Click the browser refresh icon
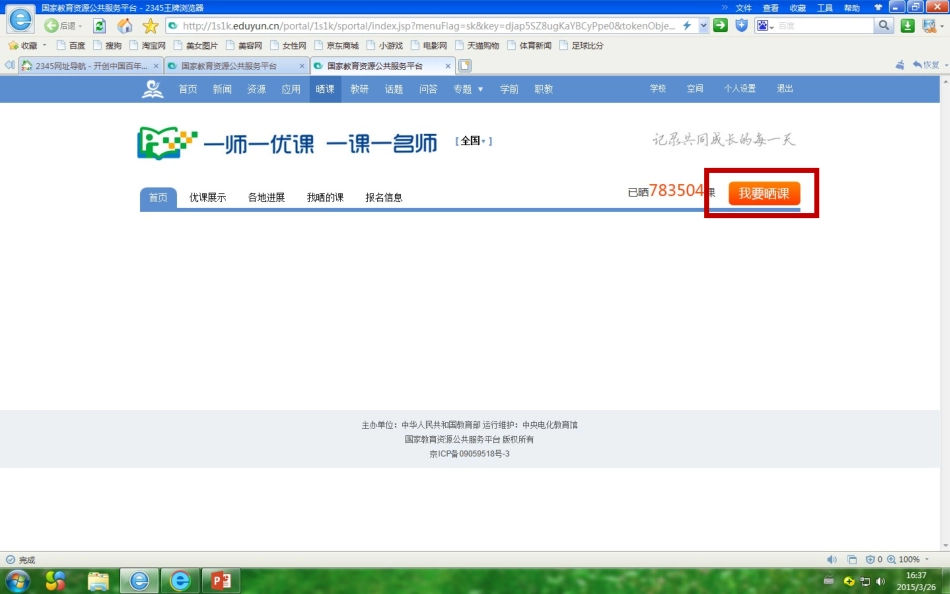 click(100, 26)
